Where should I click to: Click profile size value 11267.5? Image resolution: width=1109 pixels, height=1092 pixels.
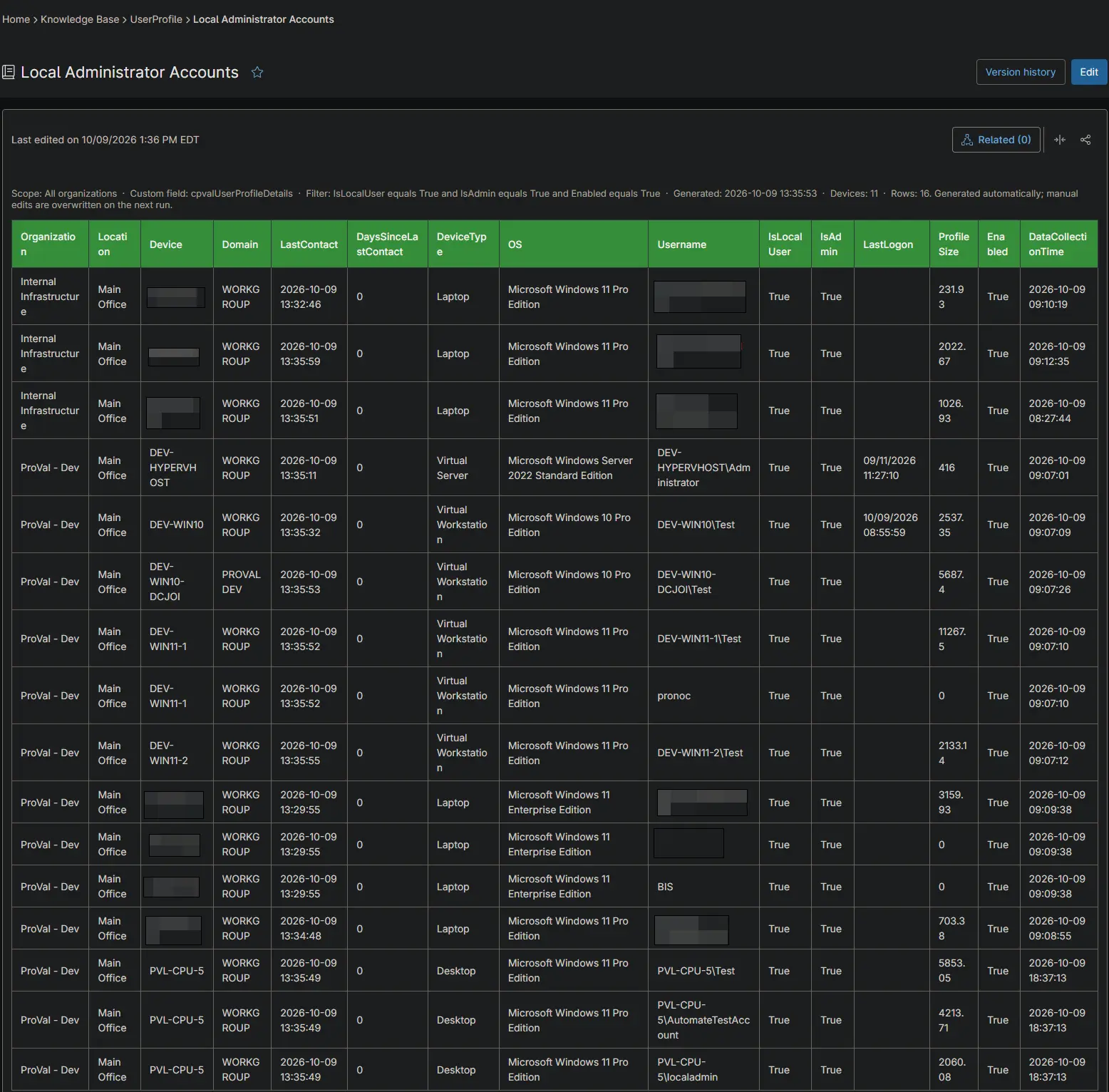(x=954, y=639)
